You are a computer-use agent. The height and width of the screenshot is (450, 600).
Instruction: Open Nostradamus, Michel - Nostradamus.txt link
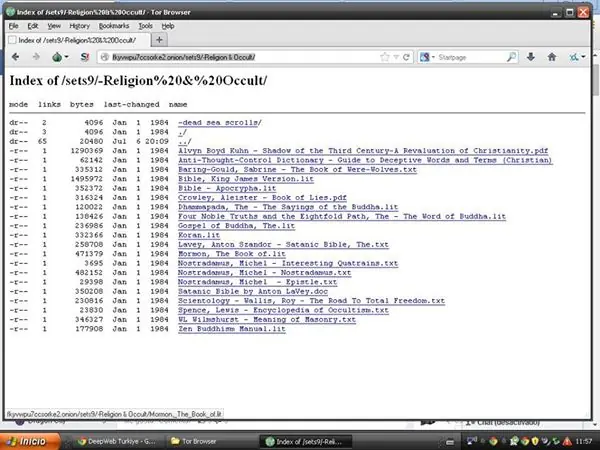pyautogui.click(x=264, y=273)
